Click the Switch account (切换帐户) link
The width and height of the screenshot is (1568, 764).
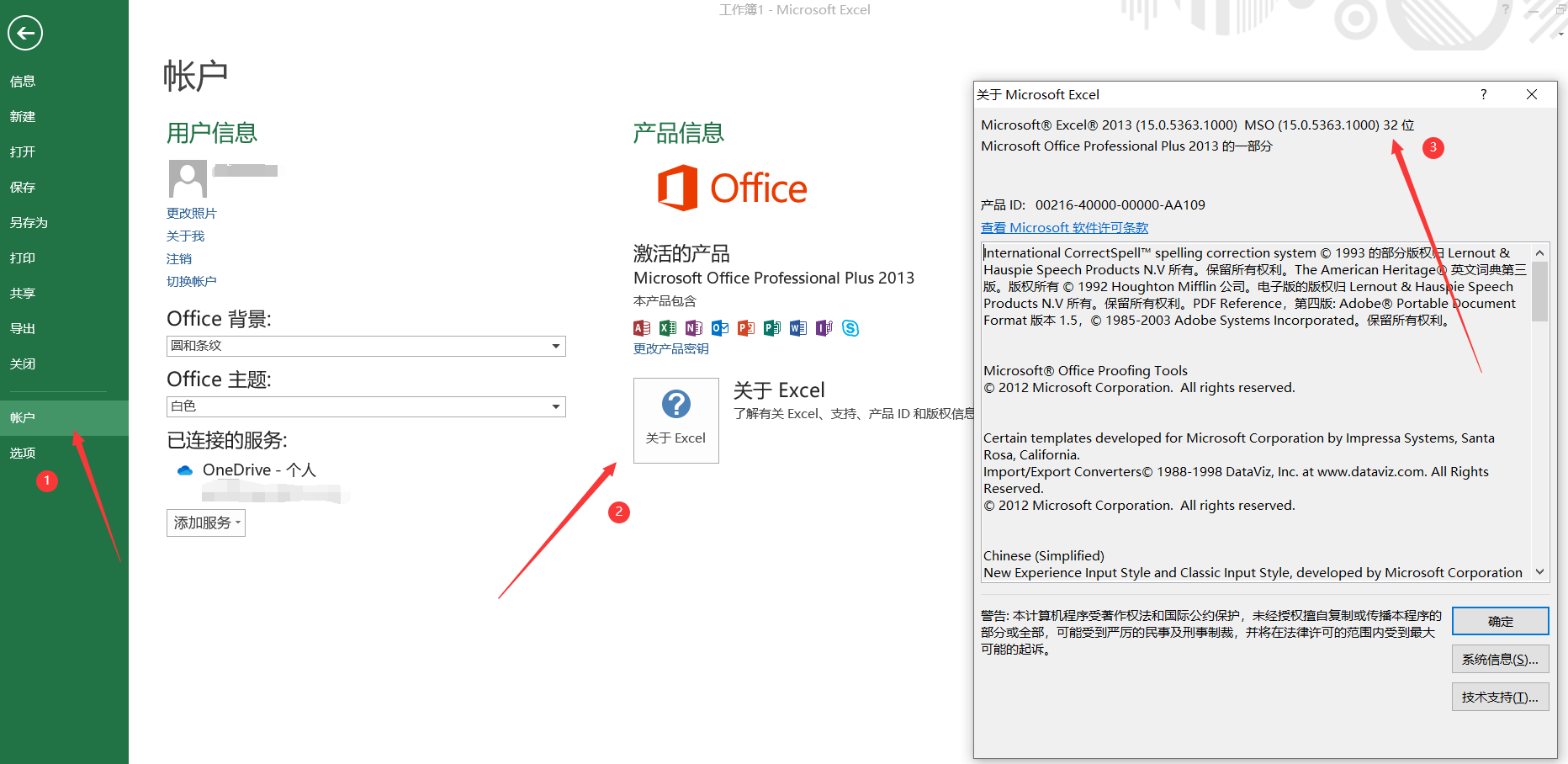(x=191, y=282)
